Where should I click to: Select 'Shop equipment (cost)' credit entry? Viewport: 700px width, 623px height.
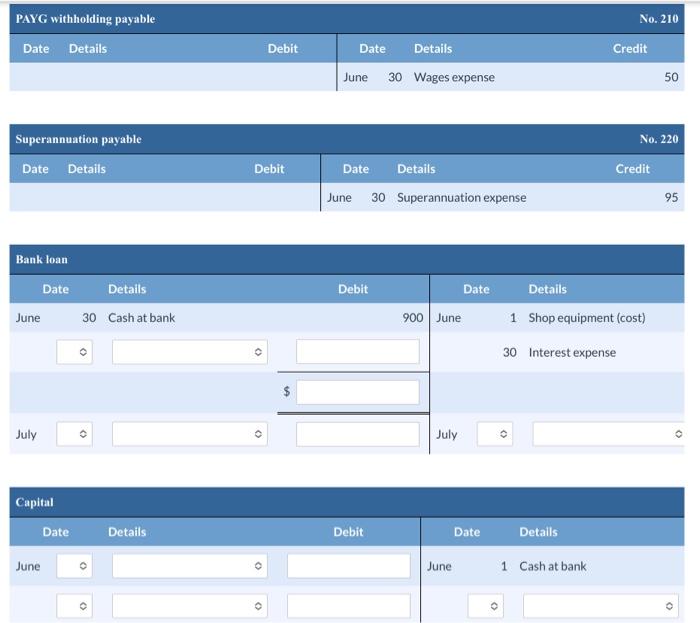click(587, 318)
